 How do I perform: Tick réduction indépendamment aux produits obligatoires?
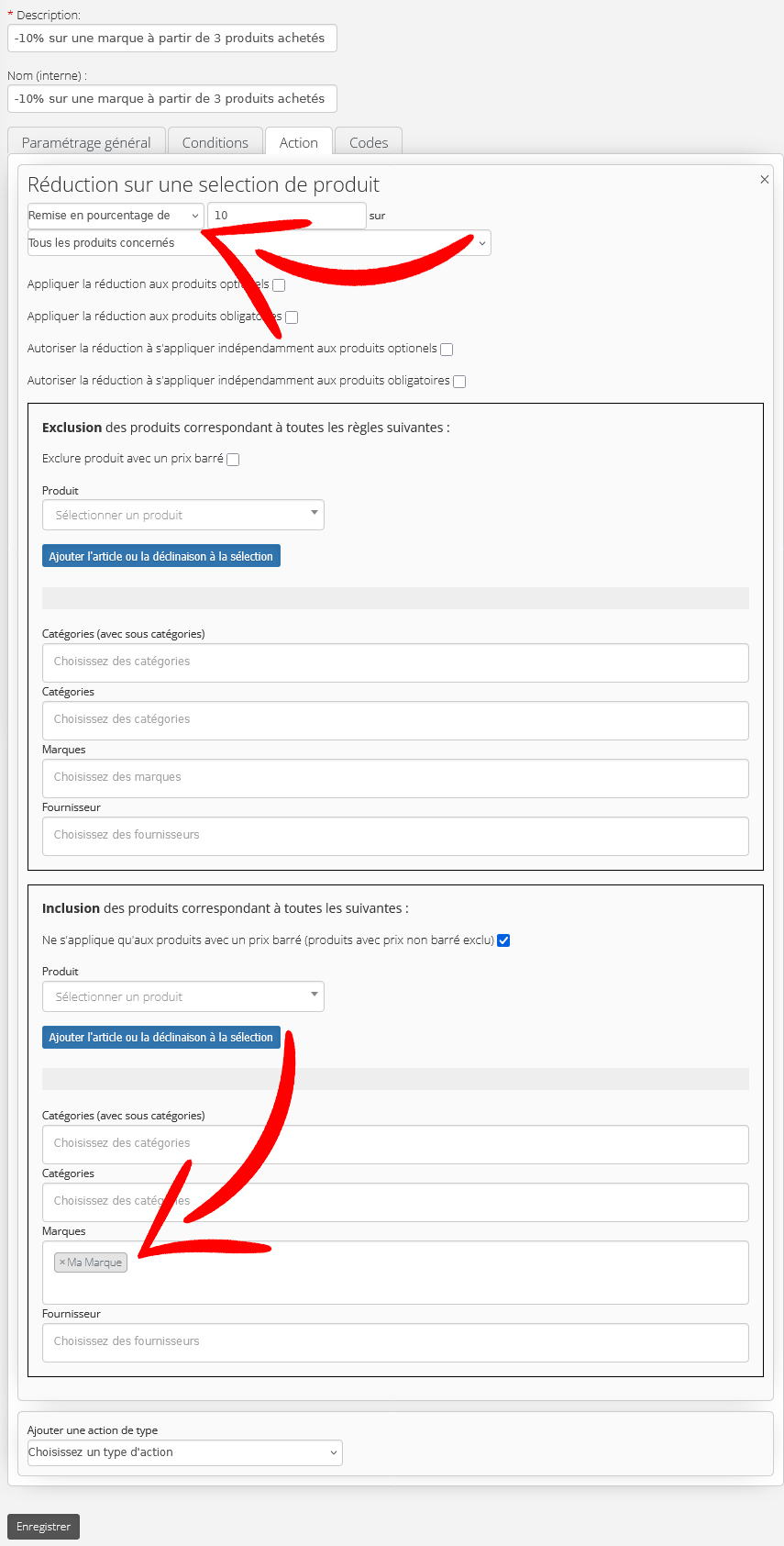459,382
